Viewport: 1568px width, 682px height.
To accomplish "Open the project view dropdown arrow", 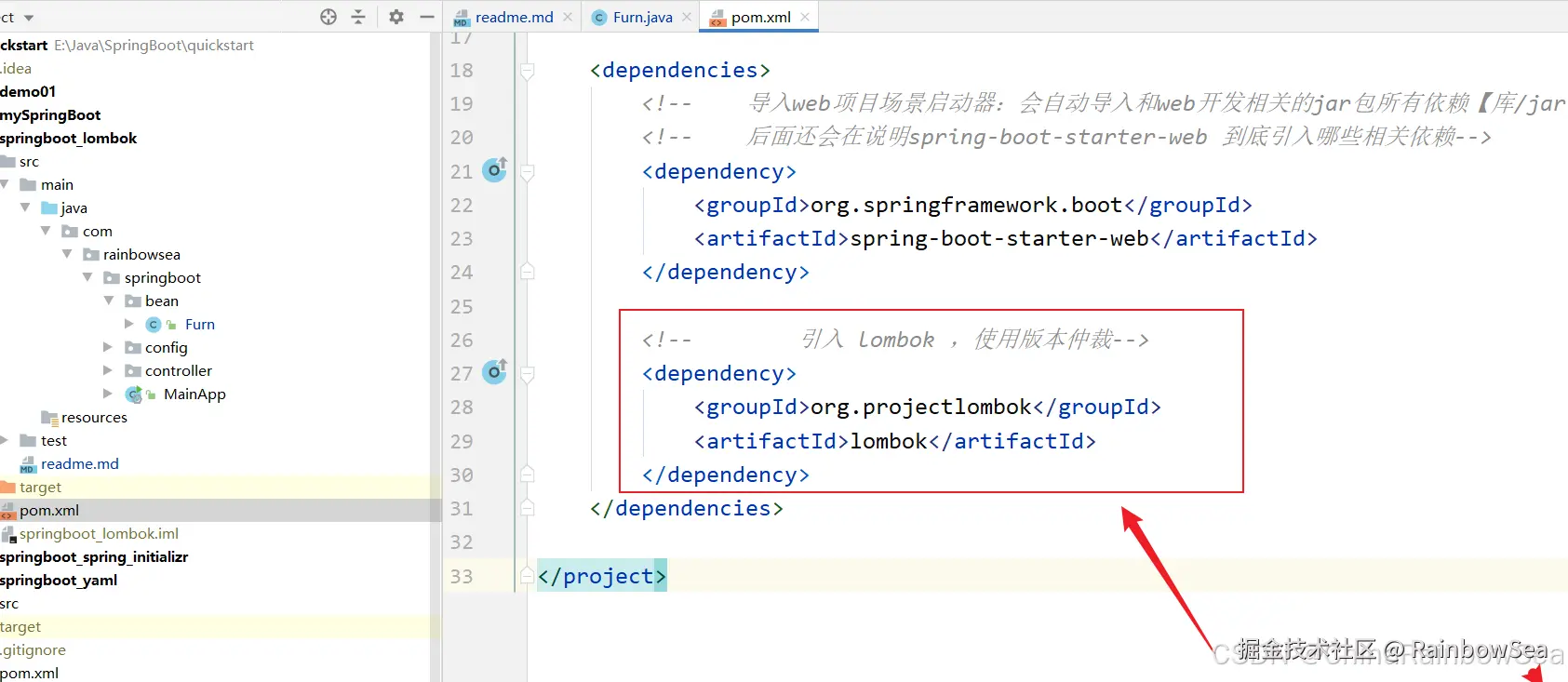I will click(29, 18).
